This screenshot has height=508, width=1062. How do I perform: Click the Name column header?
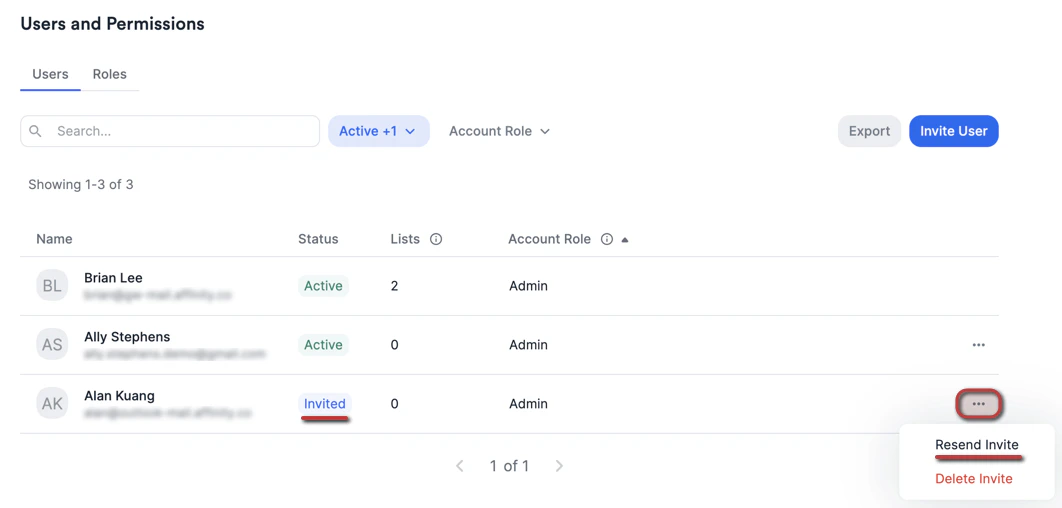click(54, 239)
